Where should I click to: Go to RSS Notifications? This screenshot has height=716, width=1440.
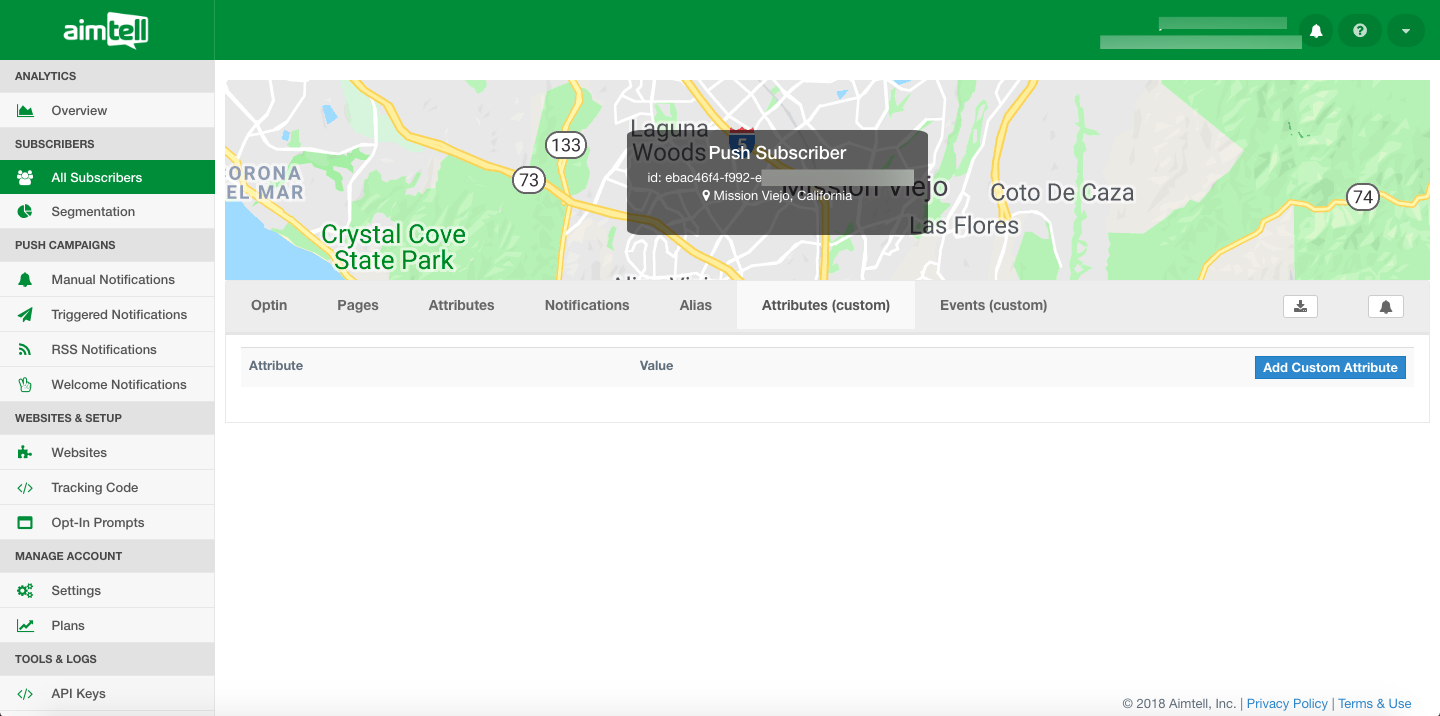[x=104, y=350]
